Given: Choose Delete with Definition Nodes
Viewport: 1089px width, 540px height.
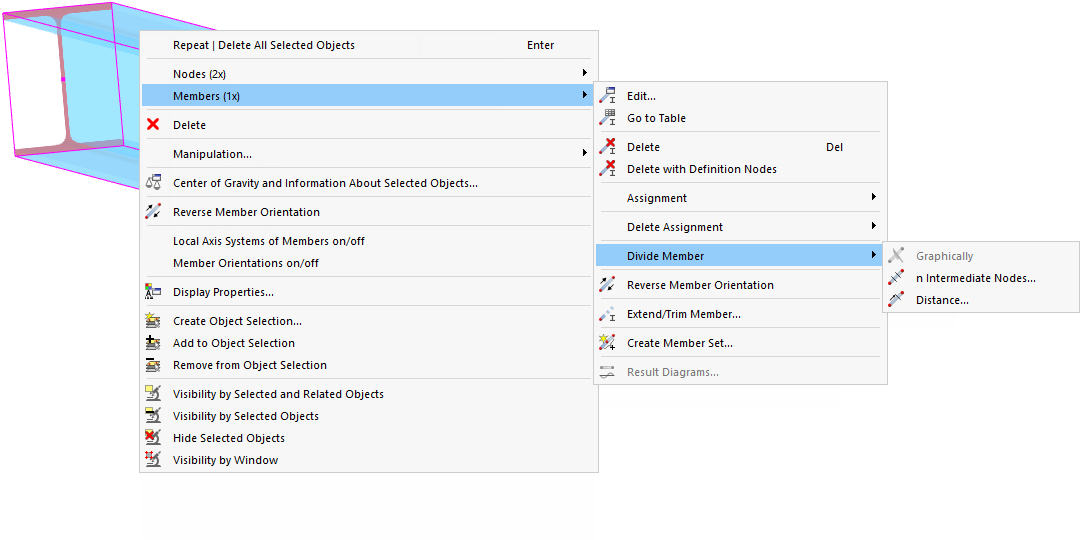Looking at the screenshot, I should tap(701, 169).
